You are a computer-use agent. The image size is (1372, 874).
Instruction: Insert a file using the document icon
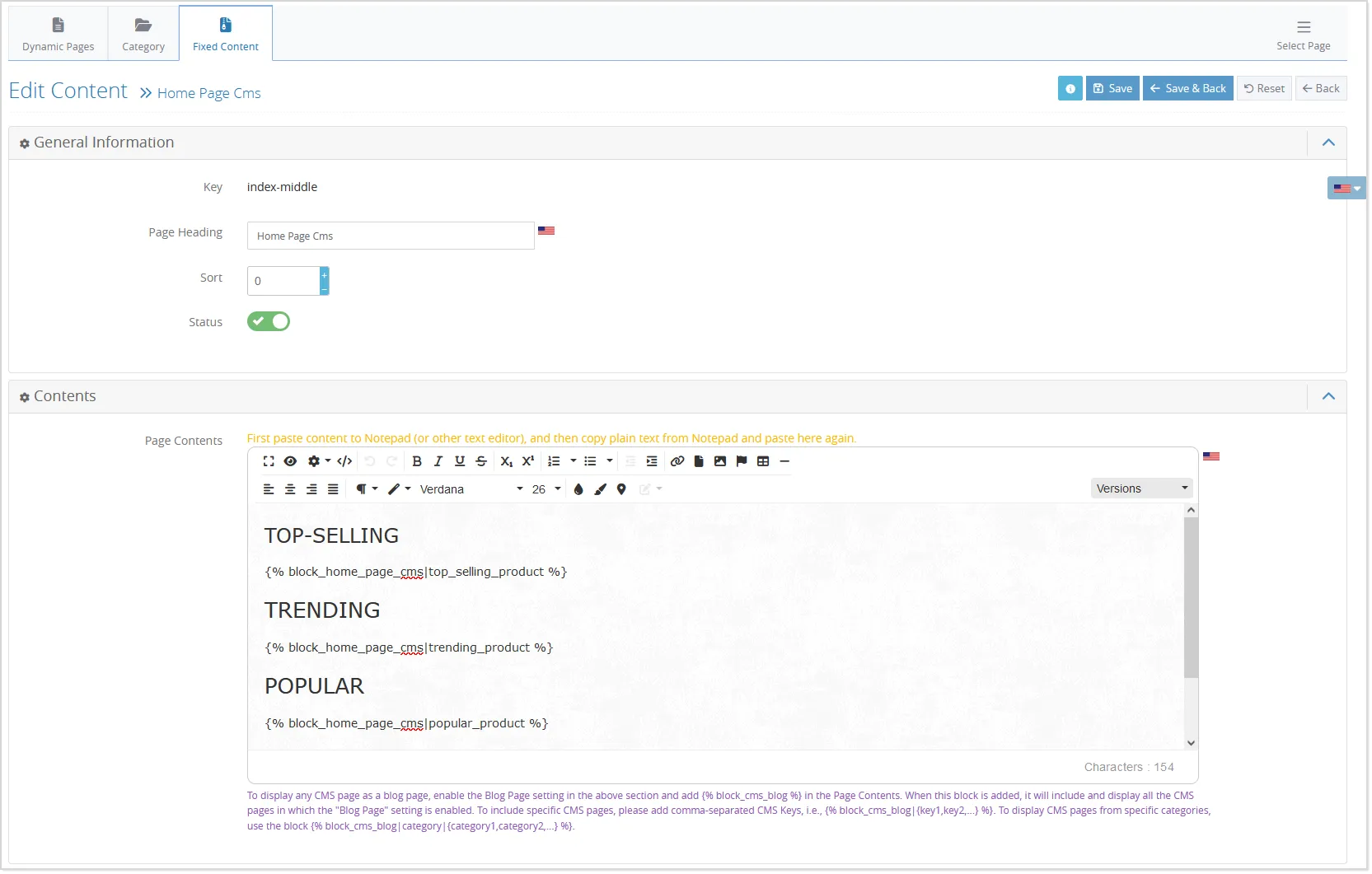[x=699, y=462]
